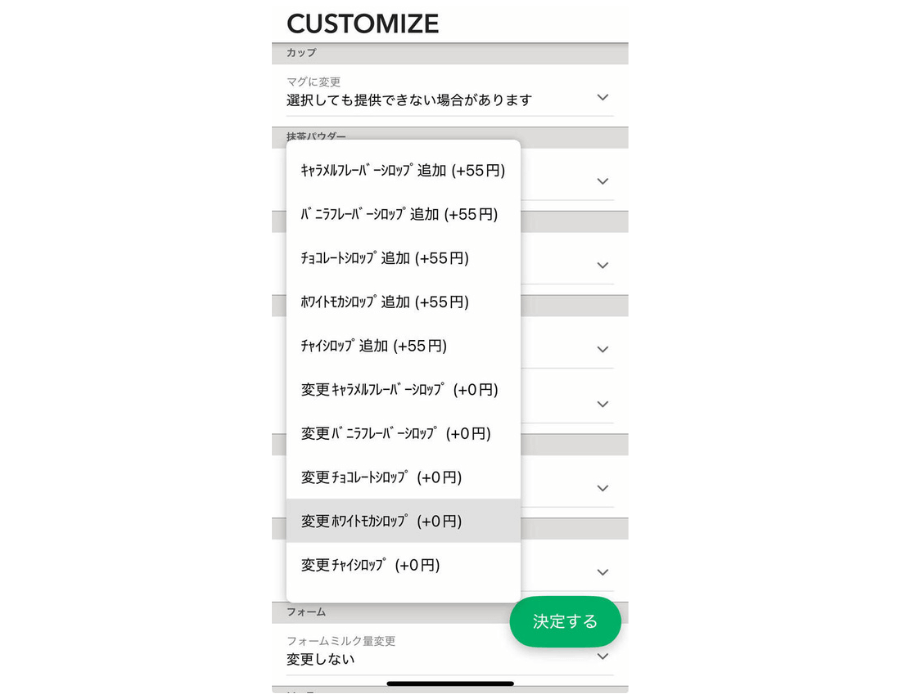Open the 抹茶パウダー dropdown chevron
900x700 pixels.
pyautogui.click(x=602, y=181)
